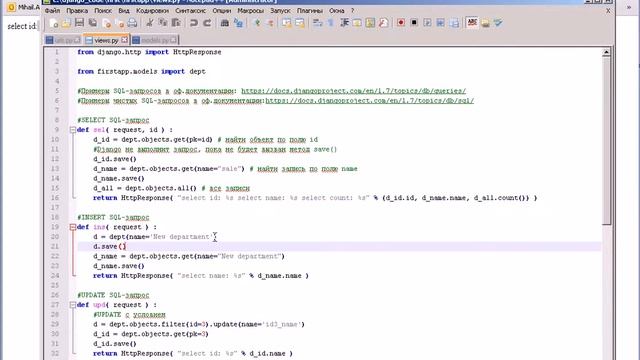Undo the last edit via toolbar
Viewport: 640px width, 360px height.
pos(194,23)
